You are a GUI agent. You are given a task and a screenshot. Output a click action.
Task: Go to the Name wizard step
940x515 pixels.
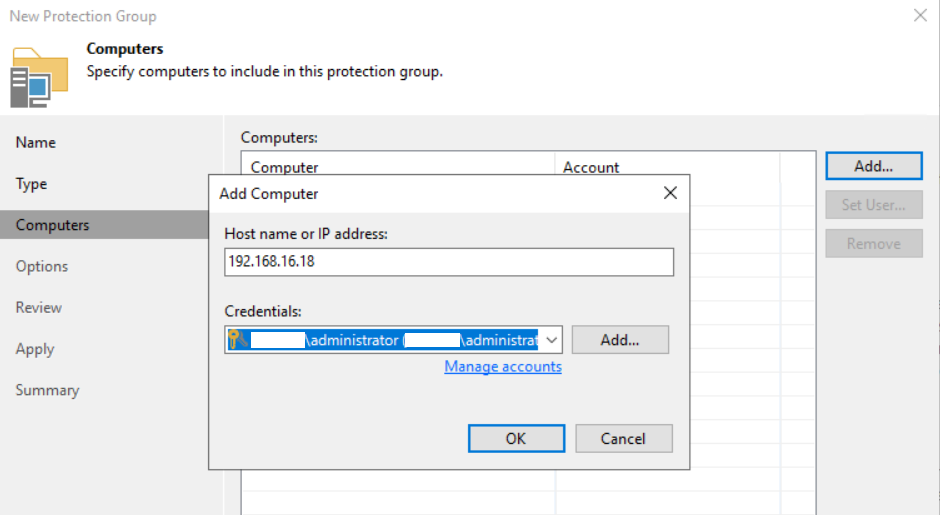tap(36, 143)
